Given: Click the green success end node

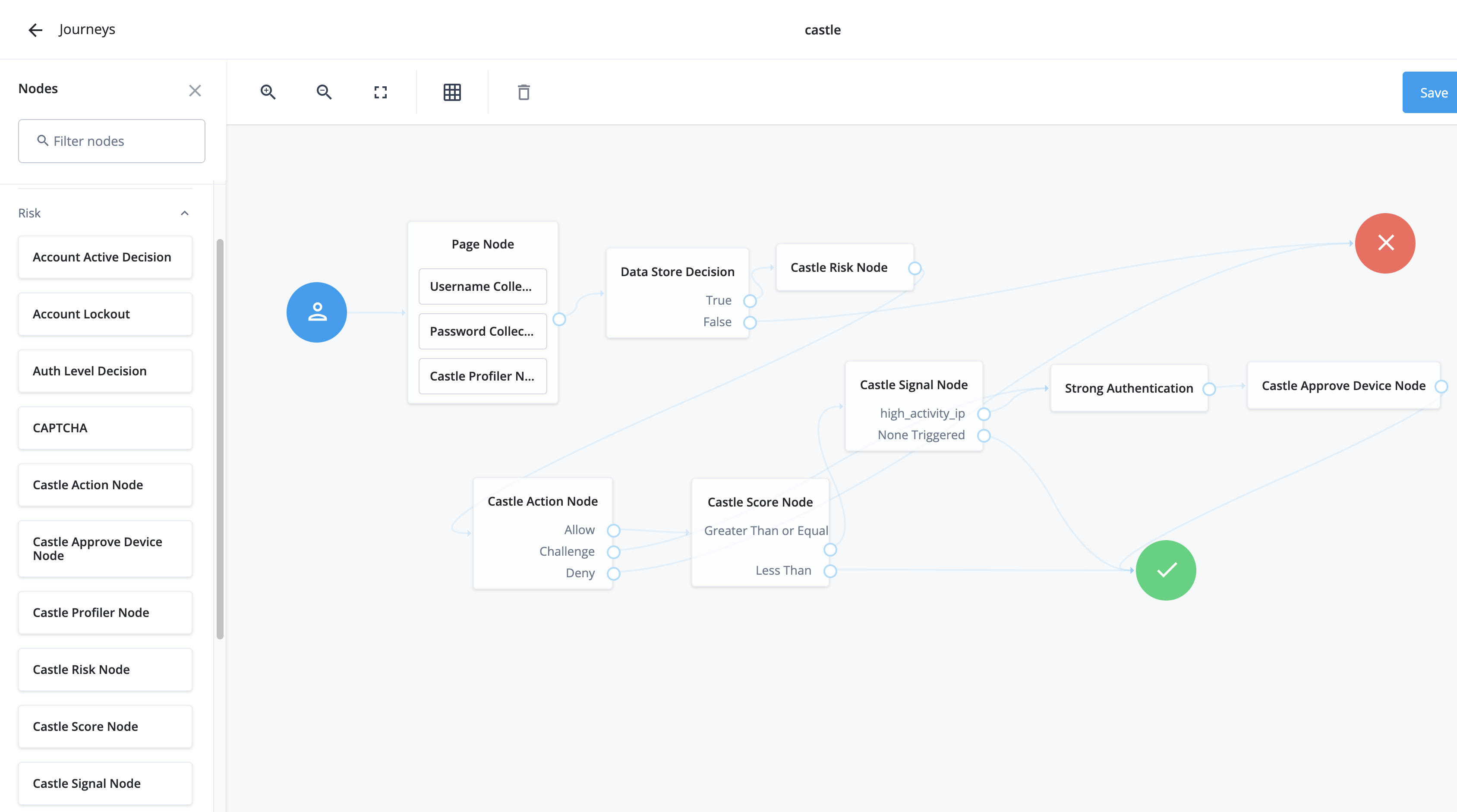Looking at the screenshot, I should pos(1166,570).
